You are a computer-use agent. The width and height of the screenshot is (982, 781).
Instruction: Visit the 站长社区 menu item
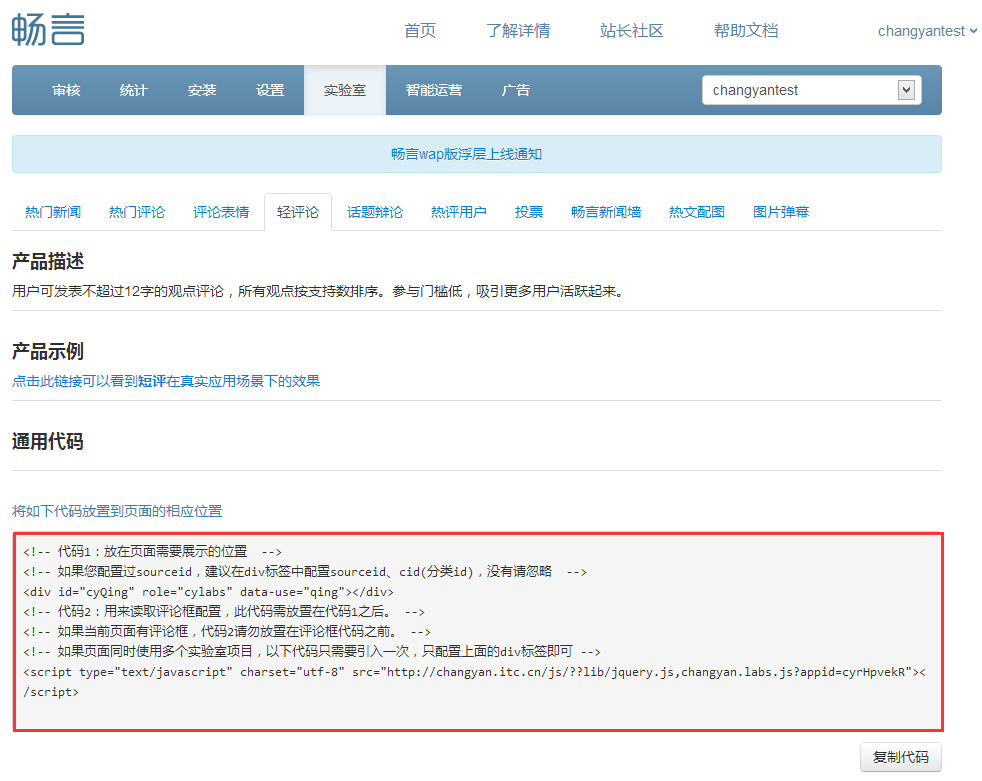click(x=632, y=31)
